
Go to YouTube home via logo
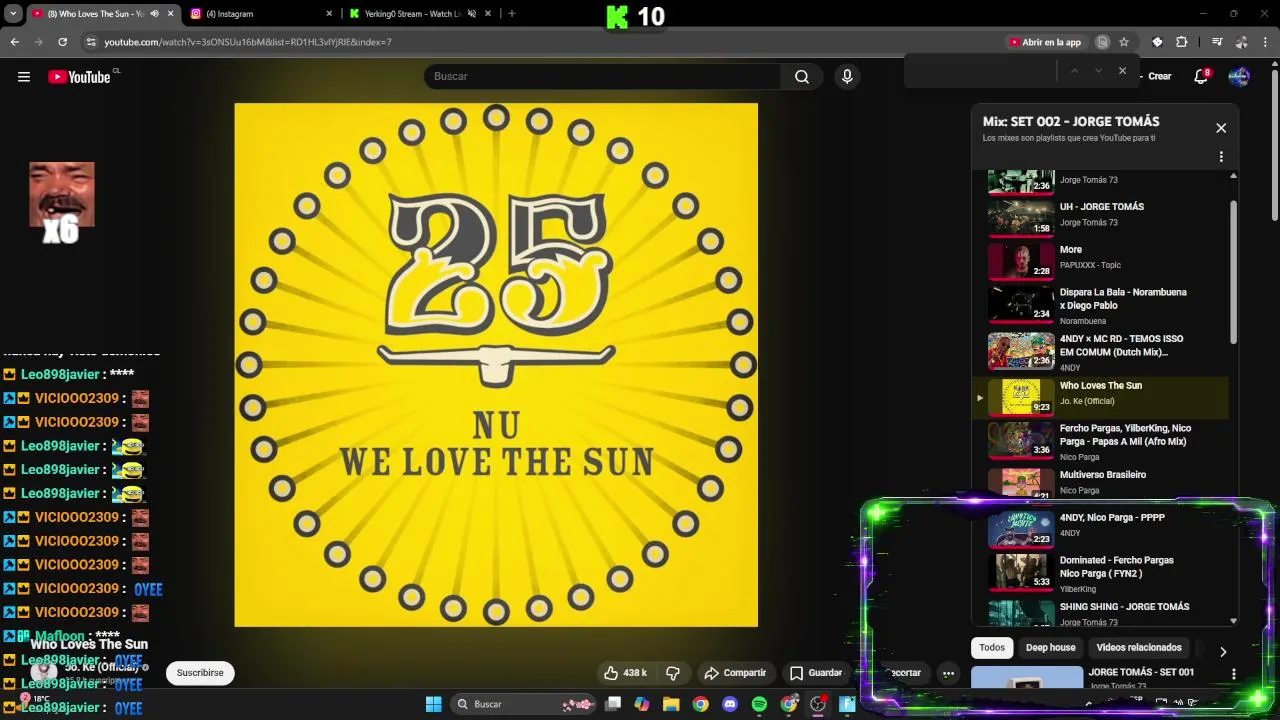pyautogui.click(x=79, y=77)
